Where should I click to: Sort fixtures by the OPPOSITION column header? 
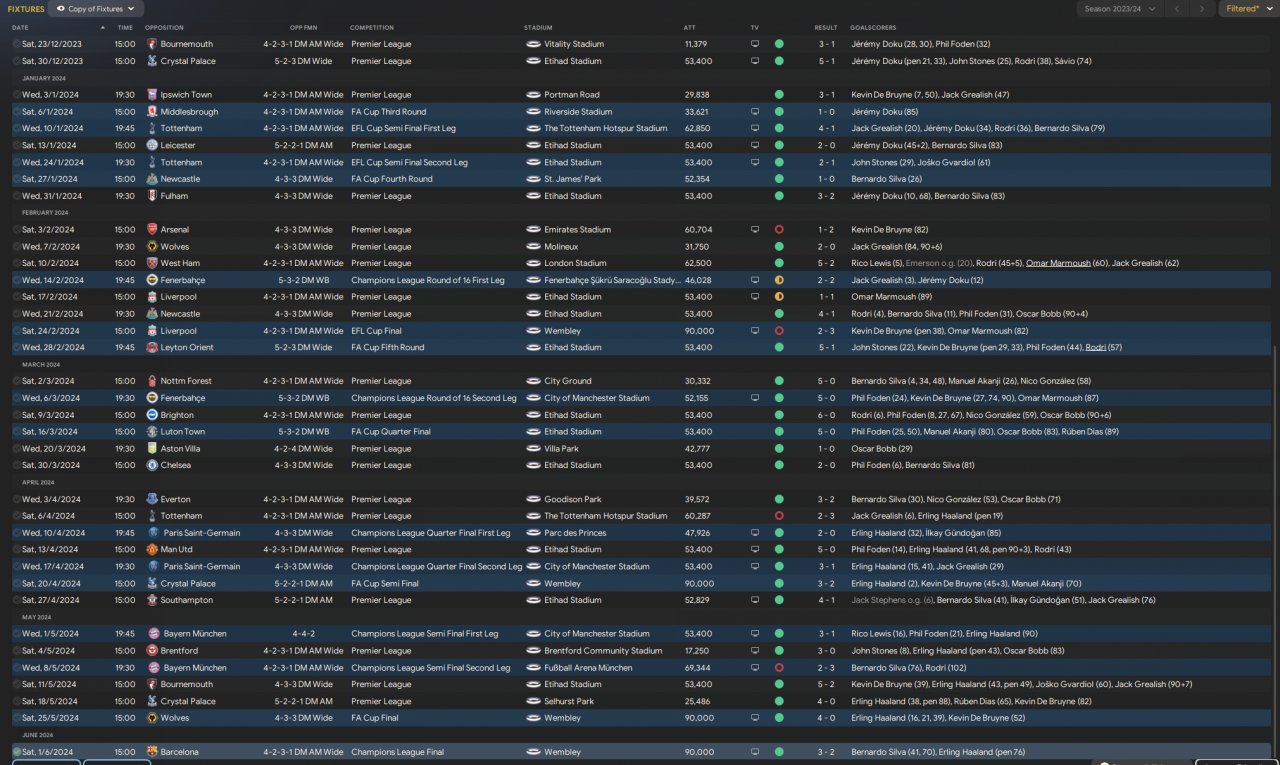point(164,28)
